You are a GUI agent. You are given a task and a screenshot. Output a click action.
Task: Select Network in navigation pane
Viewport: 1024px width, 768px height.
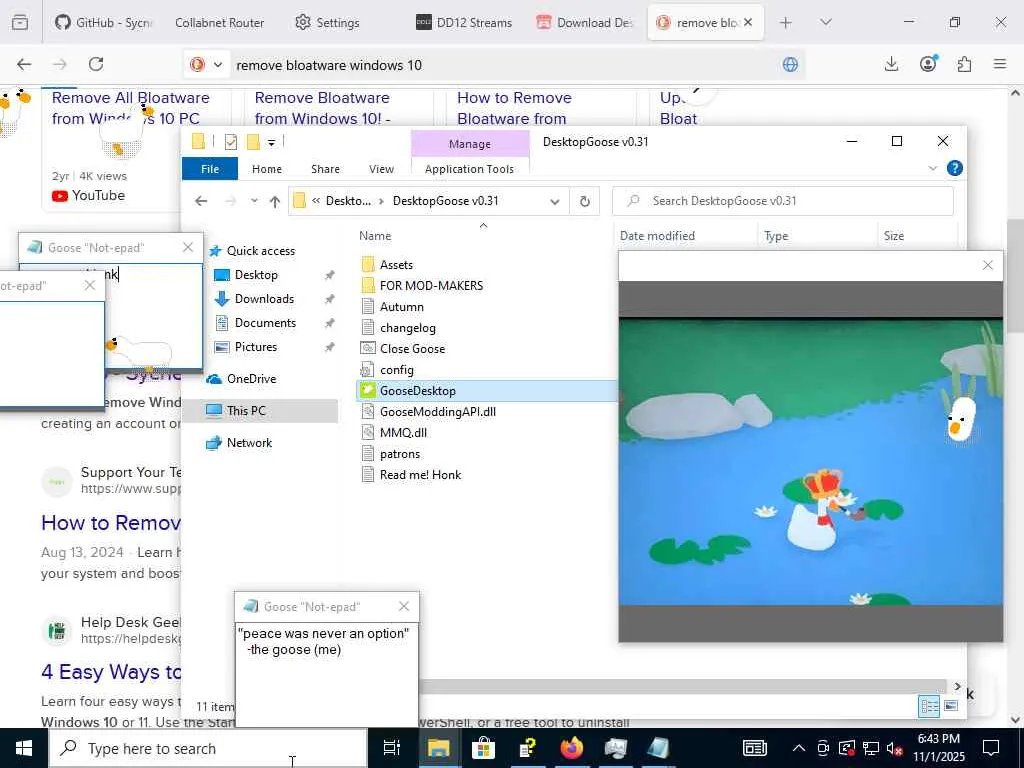(x=249, y=443)
